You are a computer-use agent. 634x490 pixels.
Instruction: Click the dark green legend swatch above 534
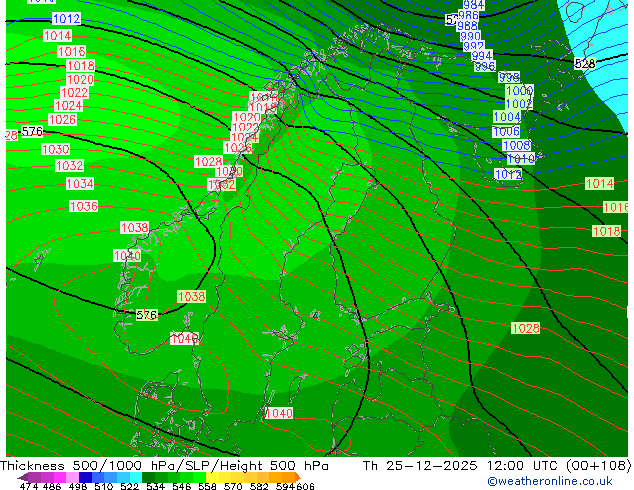pos(148,477)
